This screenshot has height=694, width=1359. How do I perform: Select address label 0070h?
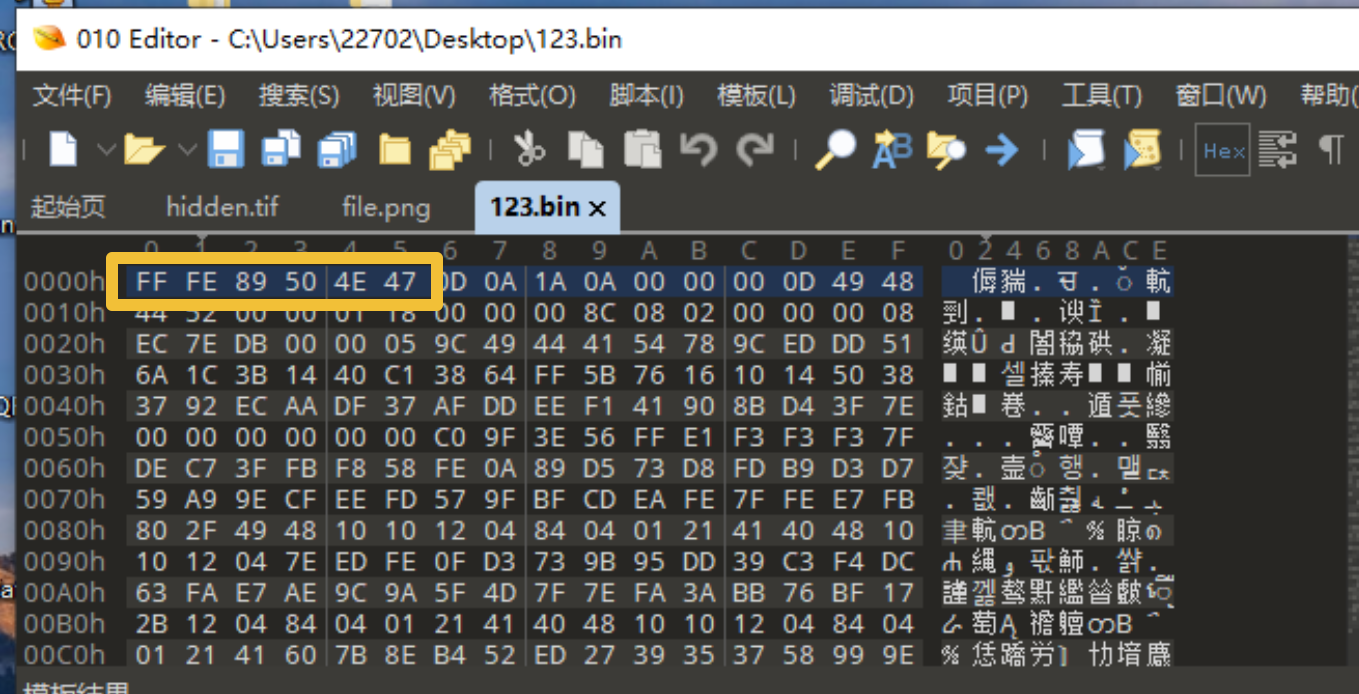click(64, 499)
